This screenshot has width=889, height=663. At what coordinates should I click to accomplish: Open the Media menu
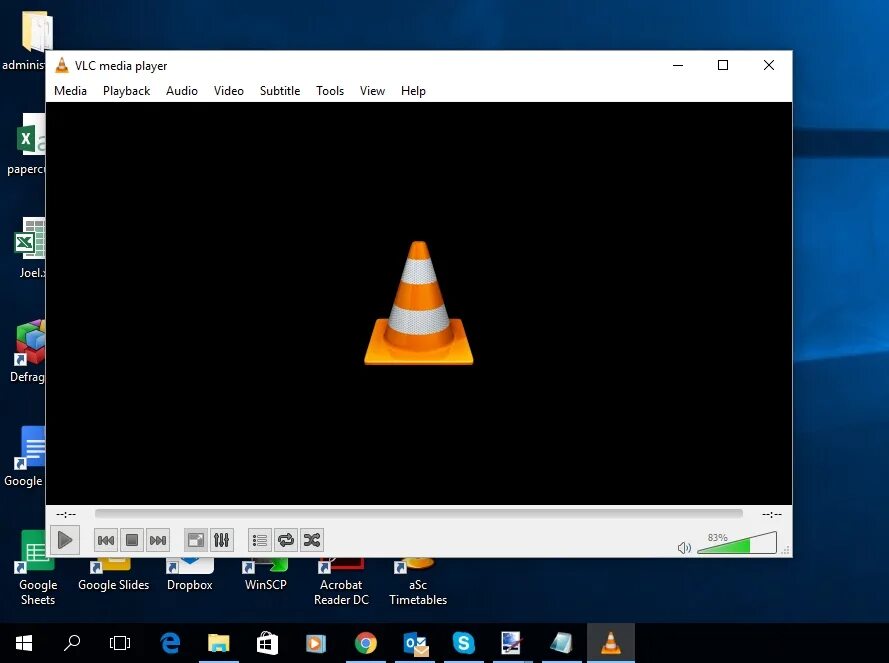tap(70, 91)
